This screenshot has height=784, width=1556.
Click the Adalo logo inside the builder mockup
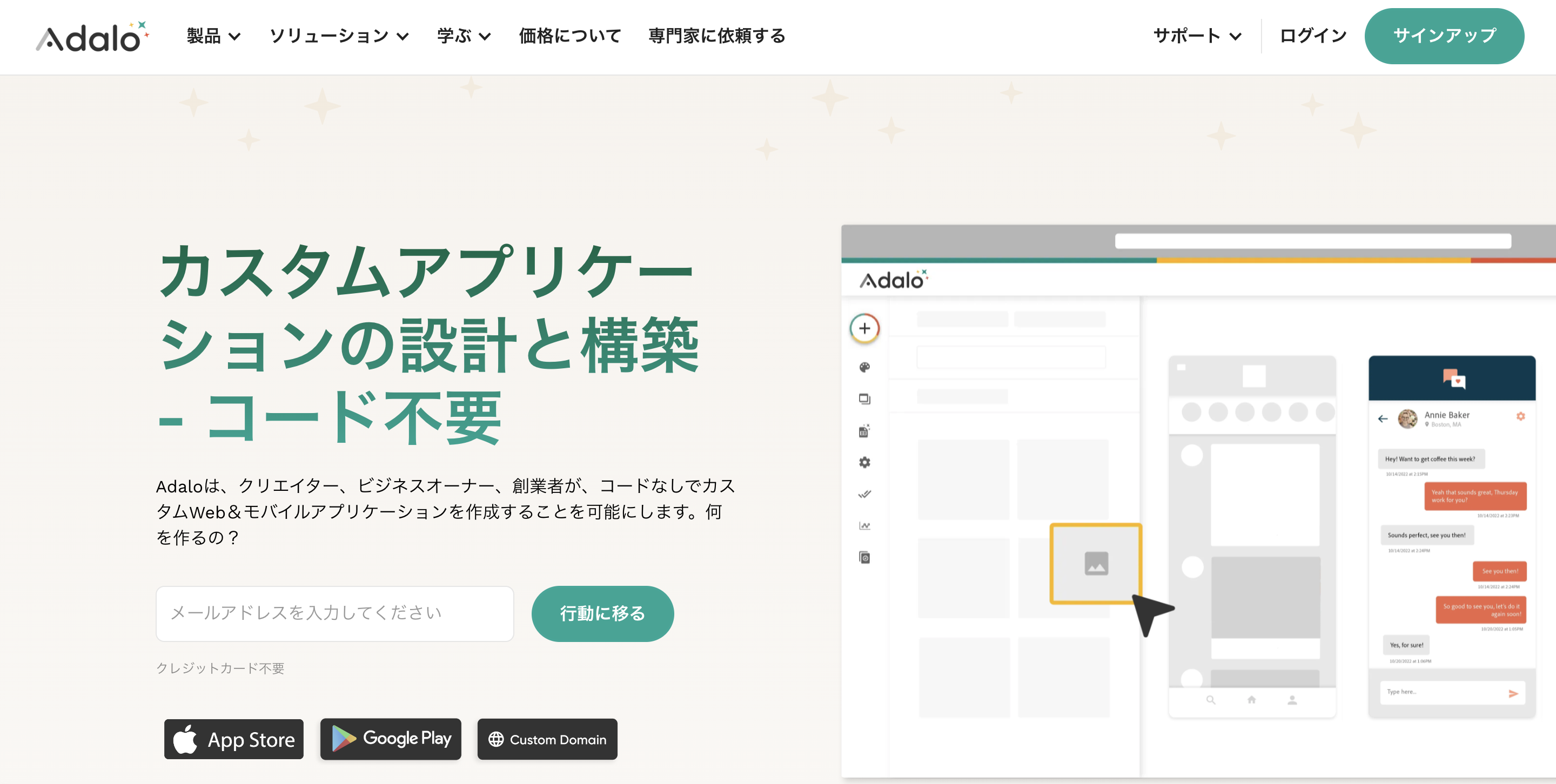tap(894, 280)
